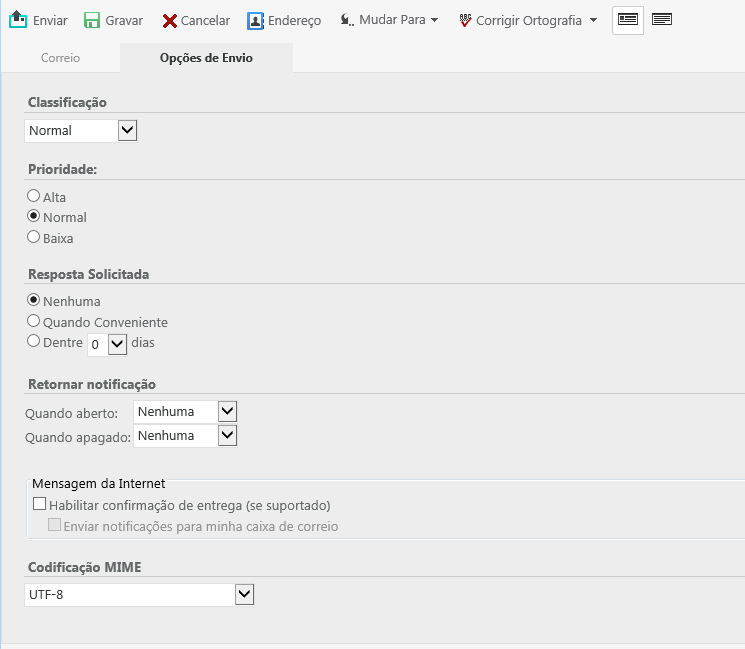Screen dimensions: 745x649
Task: Set priority to Alta
Action: click(x=33, y=196)
